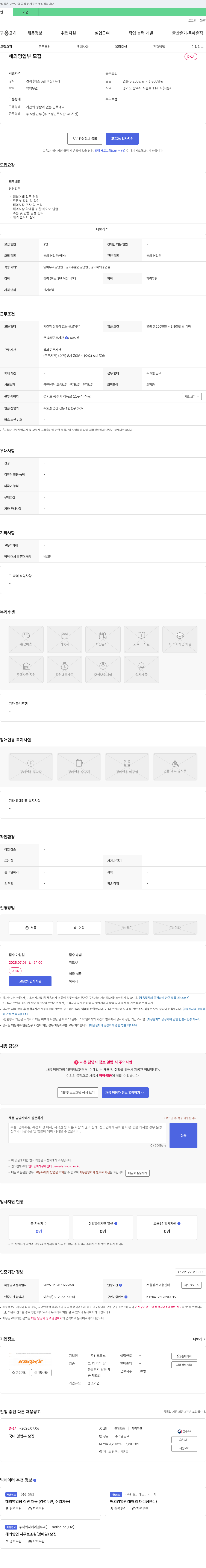
Task: Open 지도 보기 dropdown for work location
Action: point(191,396)
